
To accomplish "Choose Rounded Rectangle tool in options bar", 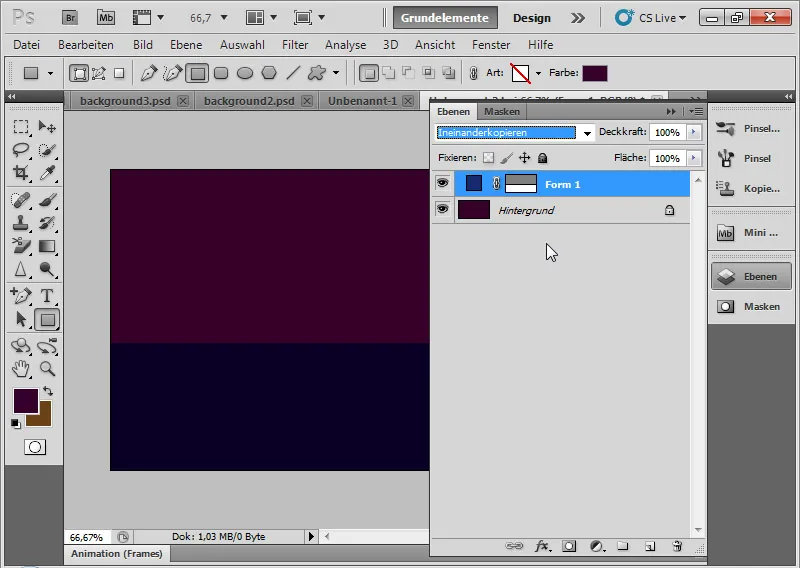I will [221, 73].
